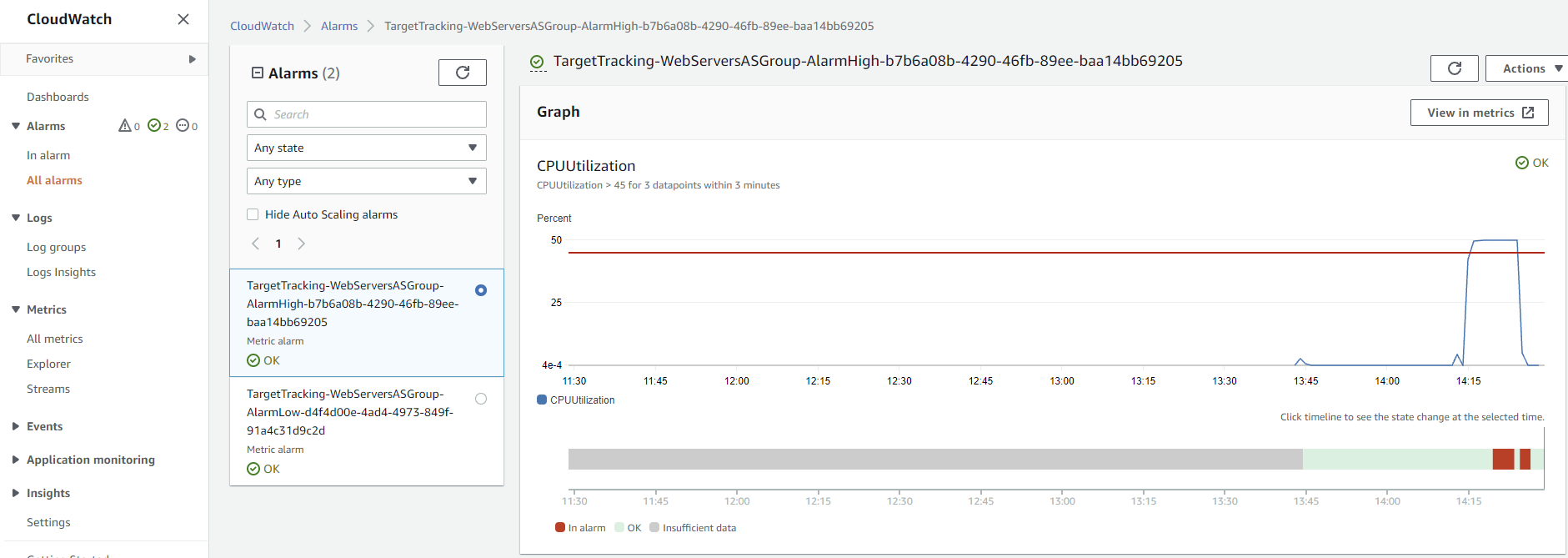Open the Actions dropdown menu
1568x558 pixels.
(x=1527, y=68)
